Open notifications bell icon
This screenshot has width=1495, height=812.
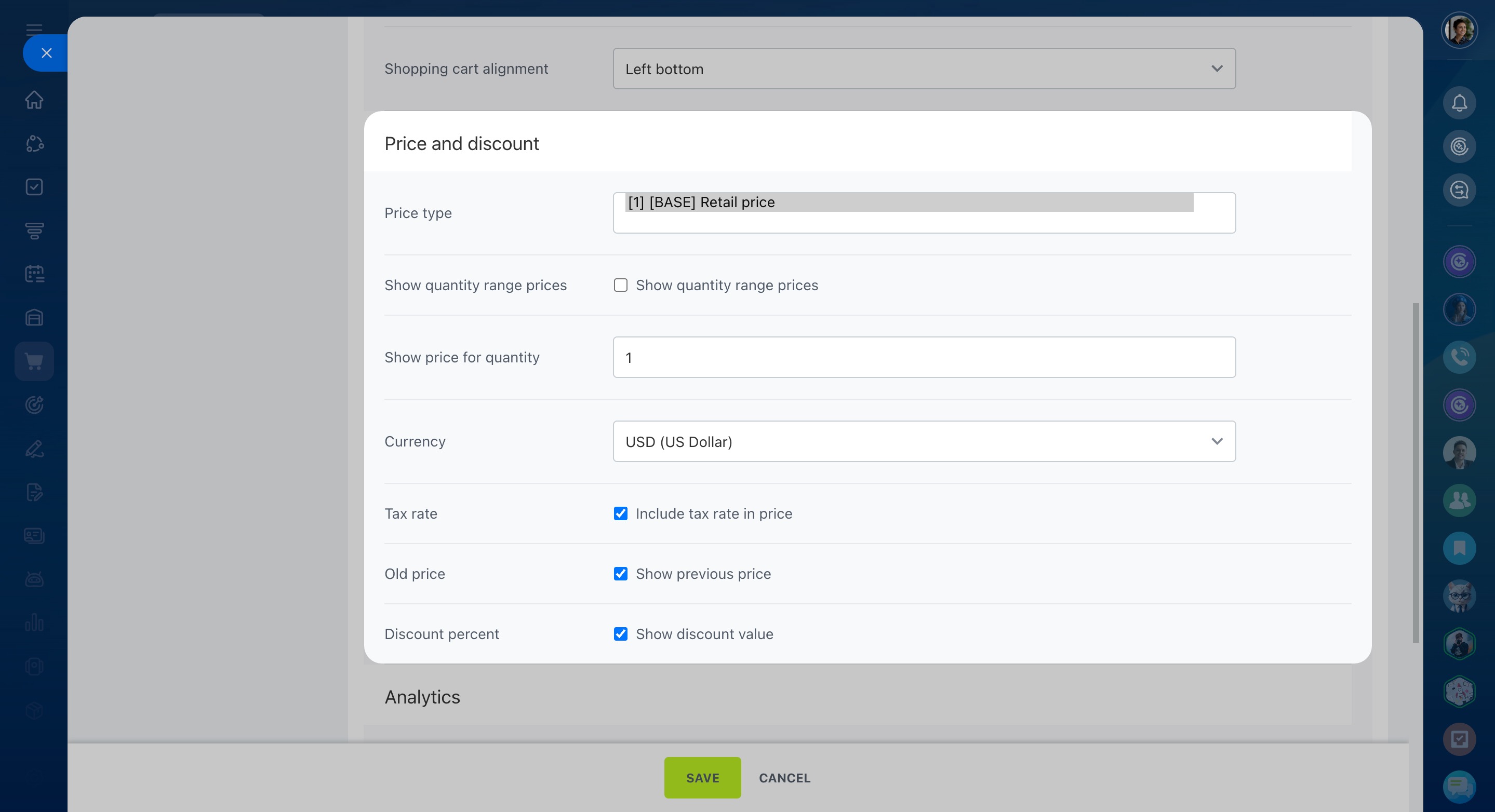tap(1459, 103)
